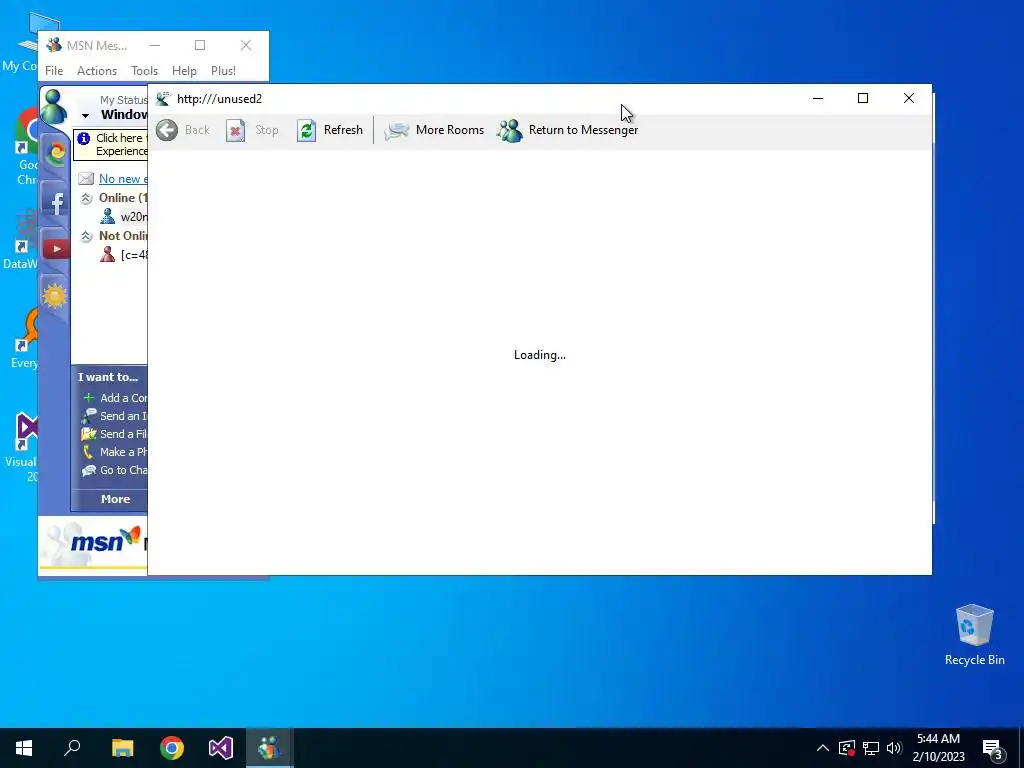Click Make a Phone Call option

point(115,452)
